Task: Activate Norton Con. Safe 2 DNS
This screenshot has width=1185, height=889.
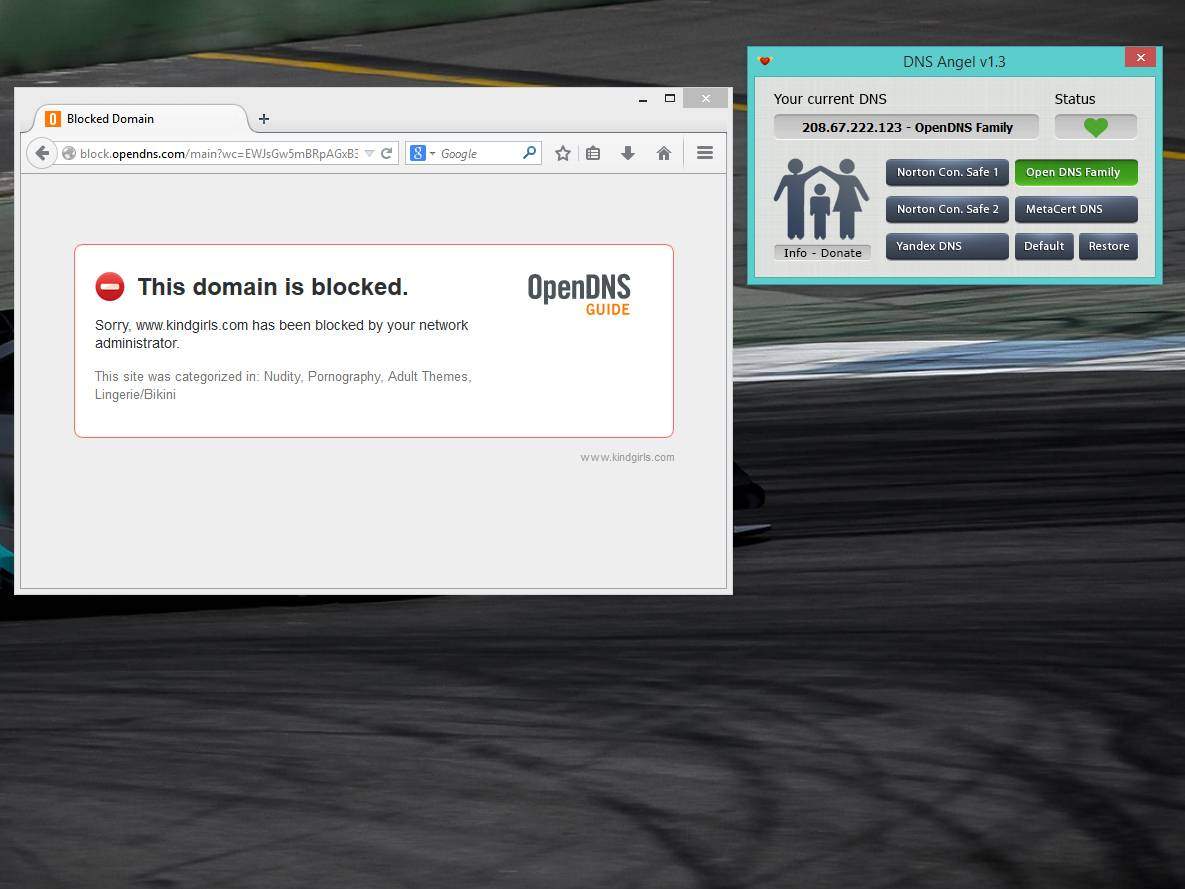Action: [946, 209]
